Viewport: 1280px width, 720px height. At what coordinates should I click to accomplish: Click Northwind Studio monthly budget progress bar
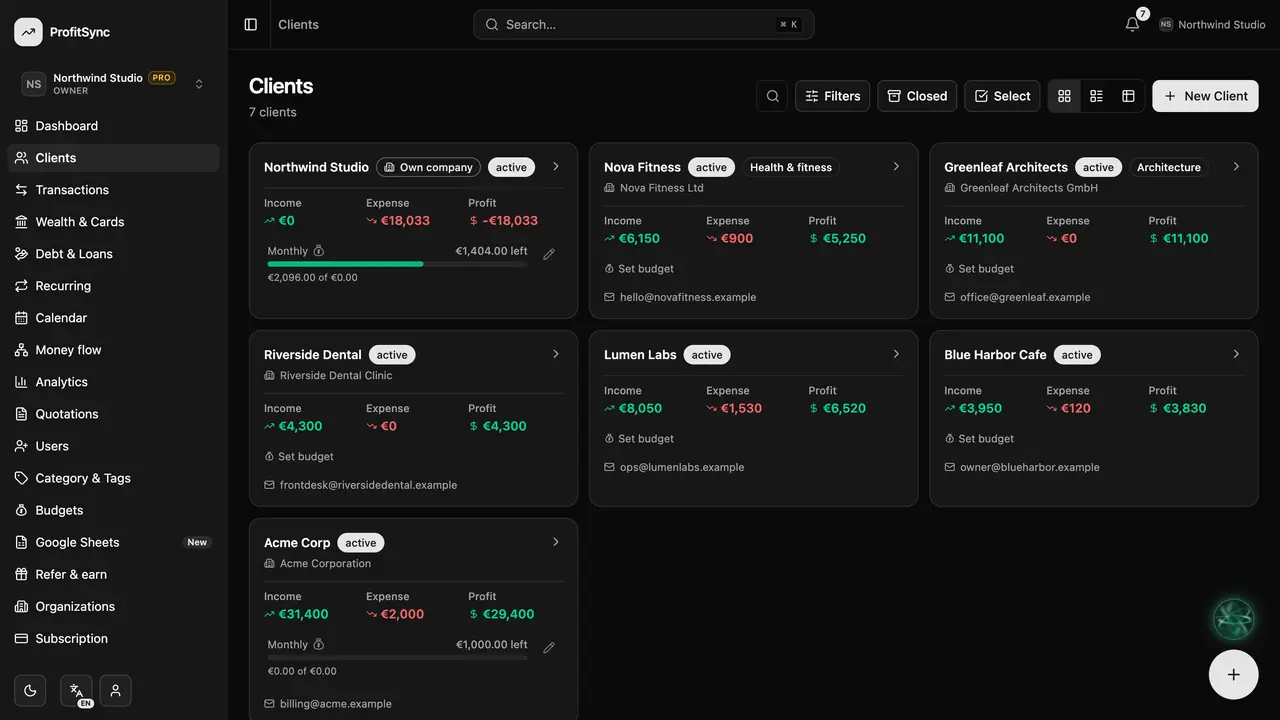[x=397, y=264]
